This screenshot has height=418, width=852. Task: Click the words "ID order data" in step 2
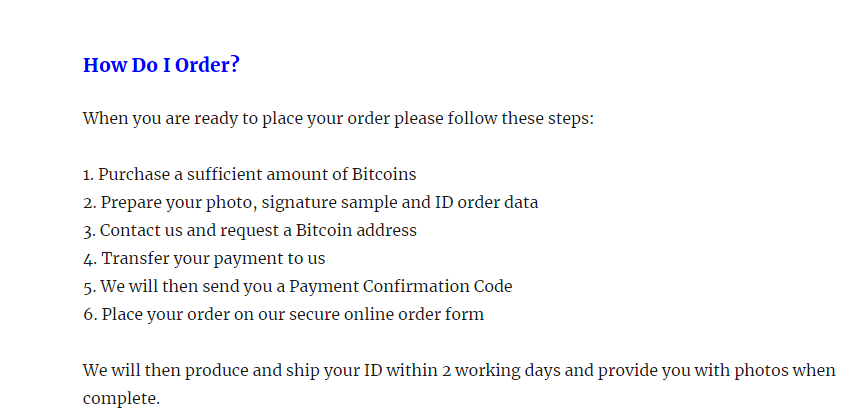(486, 203)
